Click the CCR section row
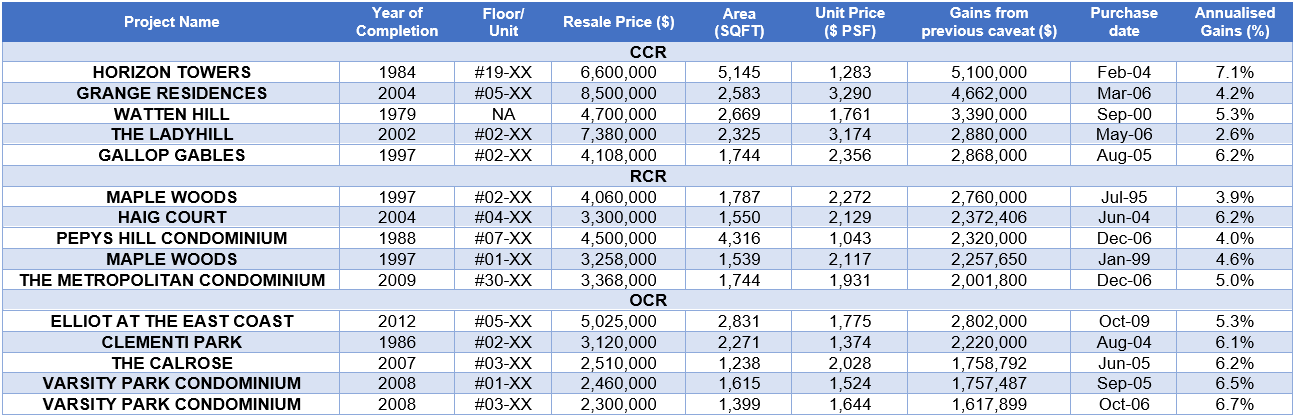 [647, 52]
